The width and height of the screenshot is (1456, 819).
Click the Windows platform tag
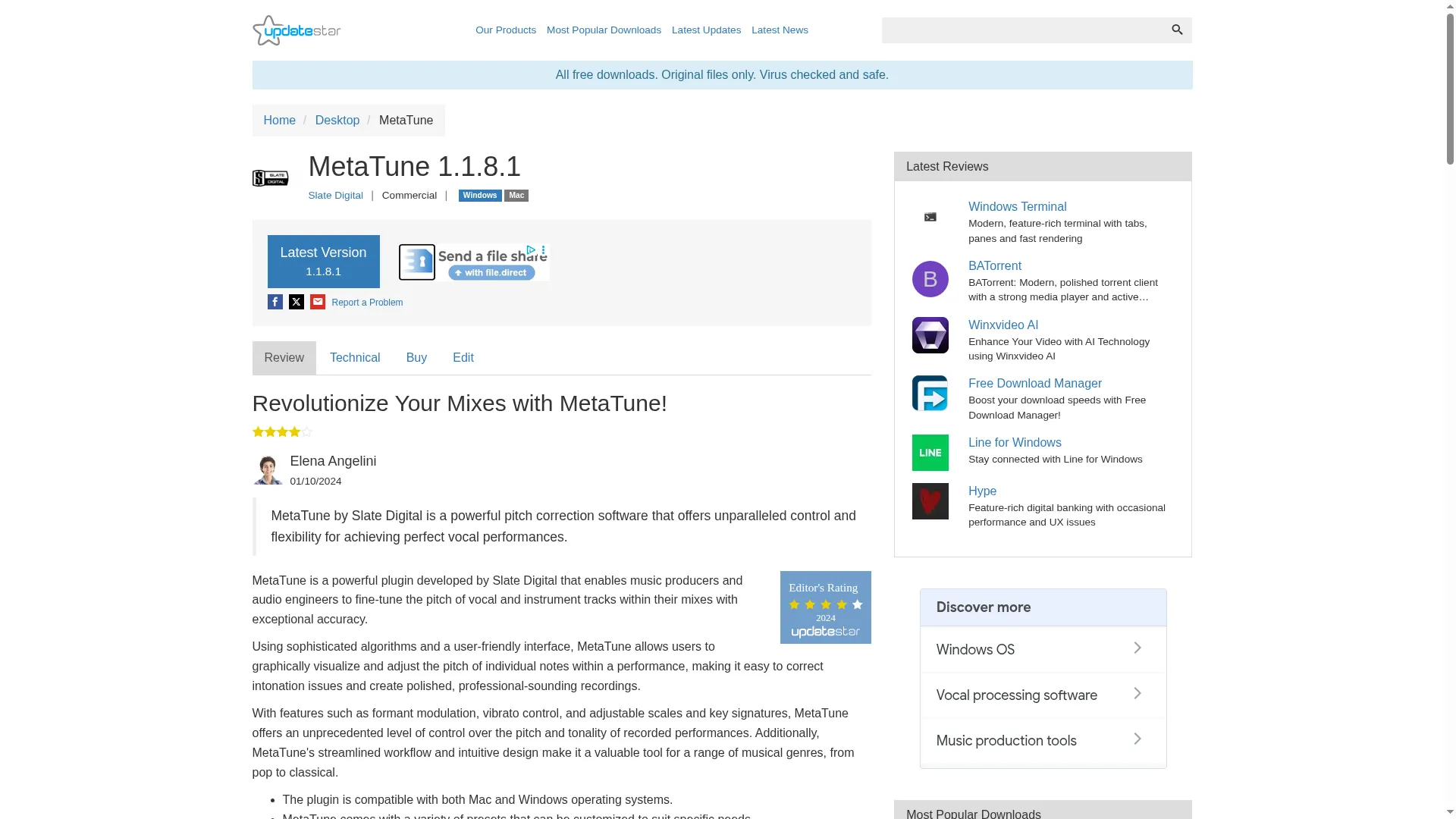click(480, 196)
